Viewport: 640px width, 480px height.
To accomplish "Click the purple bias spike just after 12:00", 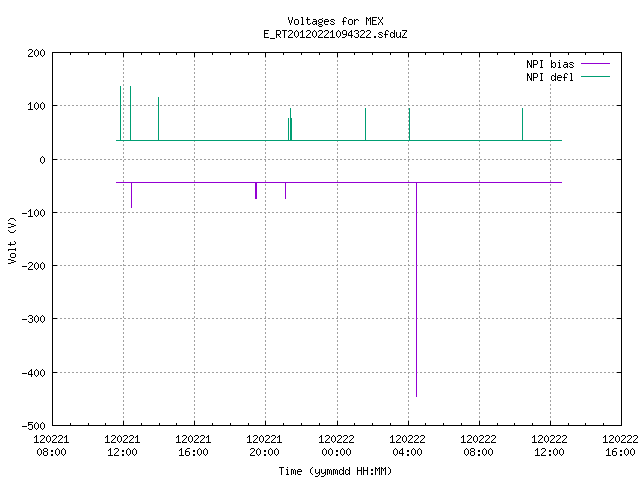I will coord(131,195).
